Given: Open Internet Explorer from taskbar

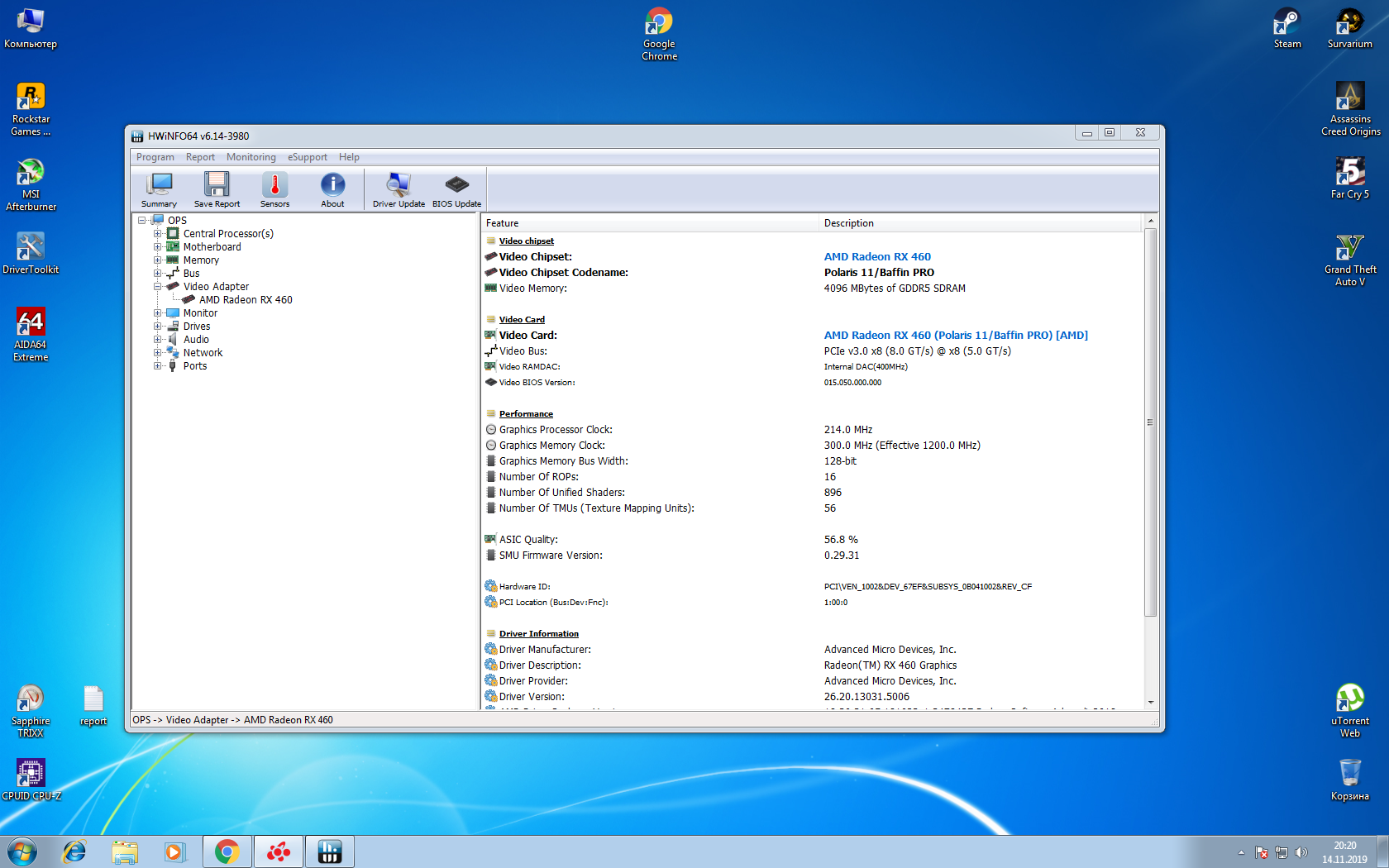Looking at the screenshot, I should click(x=74, y=851).
